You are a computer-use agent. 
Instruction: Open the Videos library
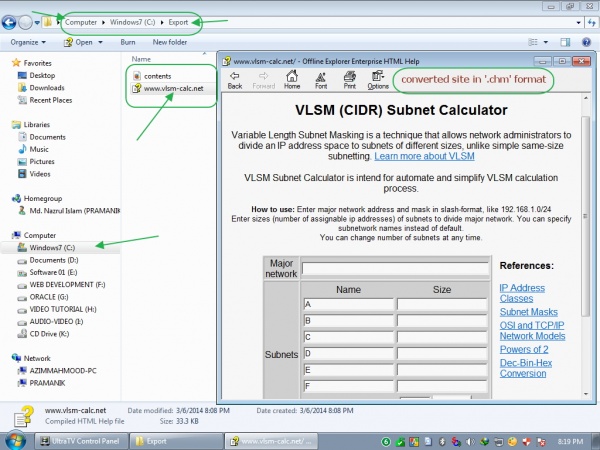click(40, 174)
